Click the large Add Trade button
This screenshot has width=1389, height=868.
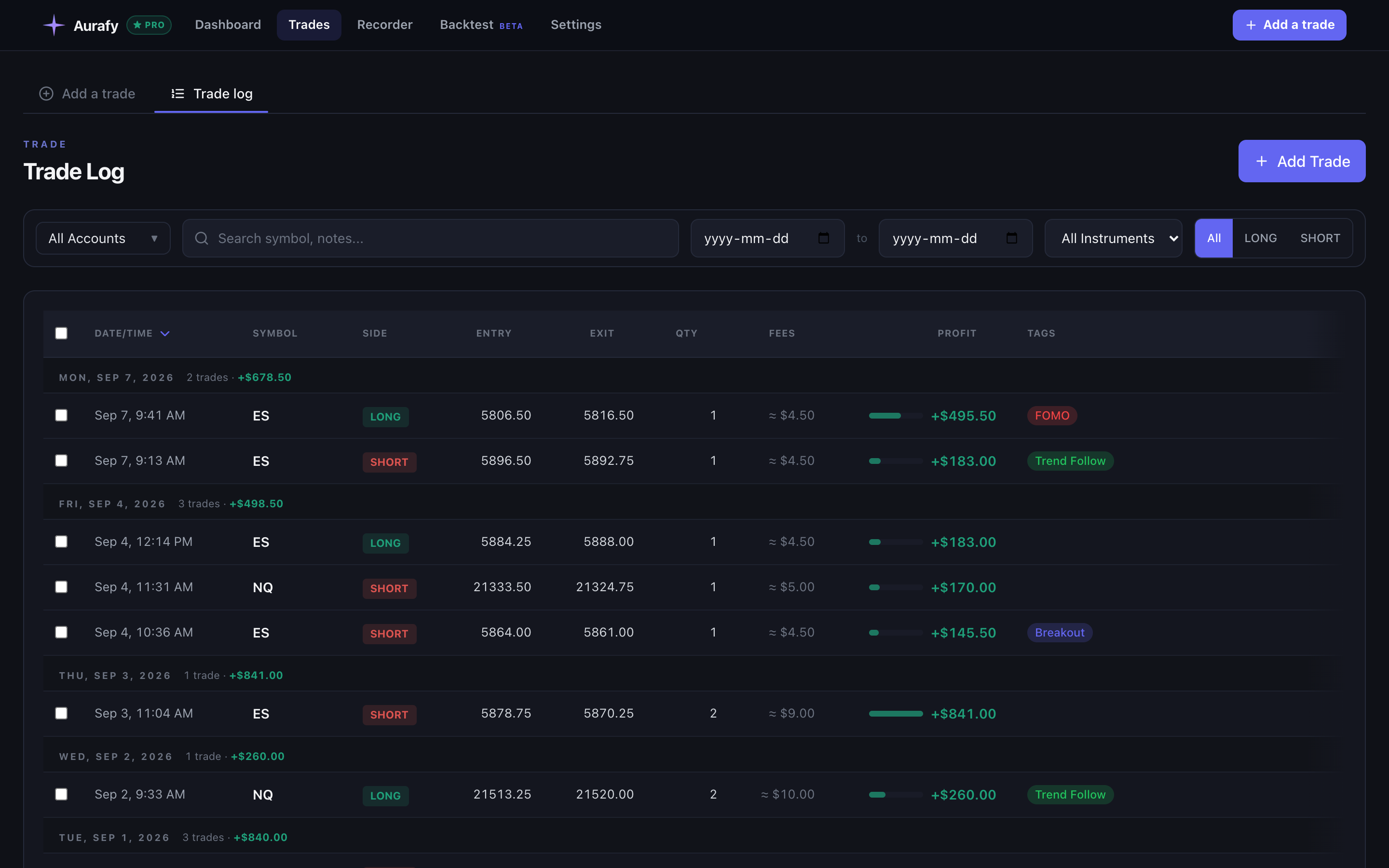coord(1302,162)
